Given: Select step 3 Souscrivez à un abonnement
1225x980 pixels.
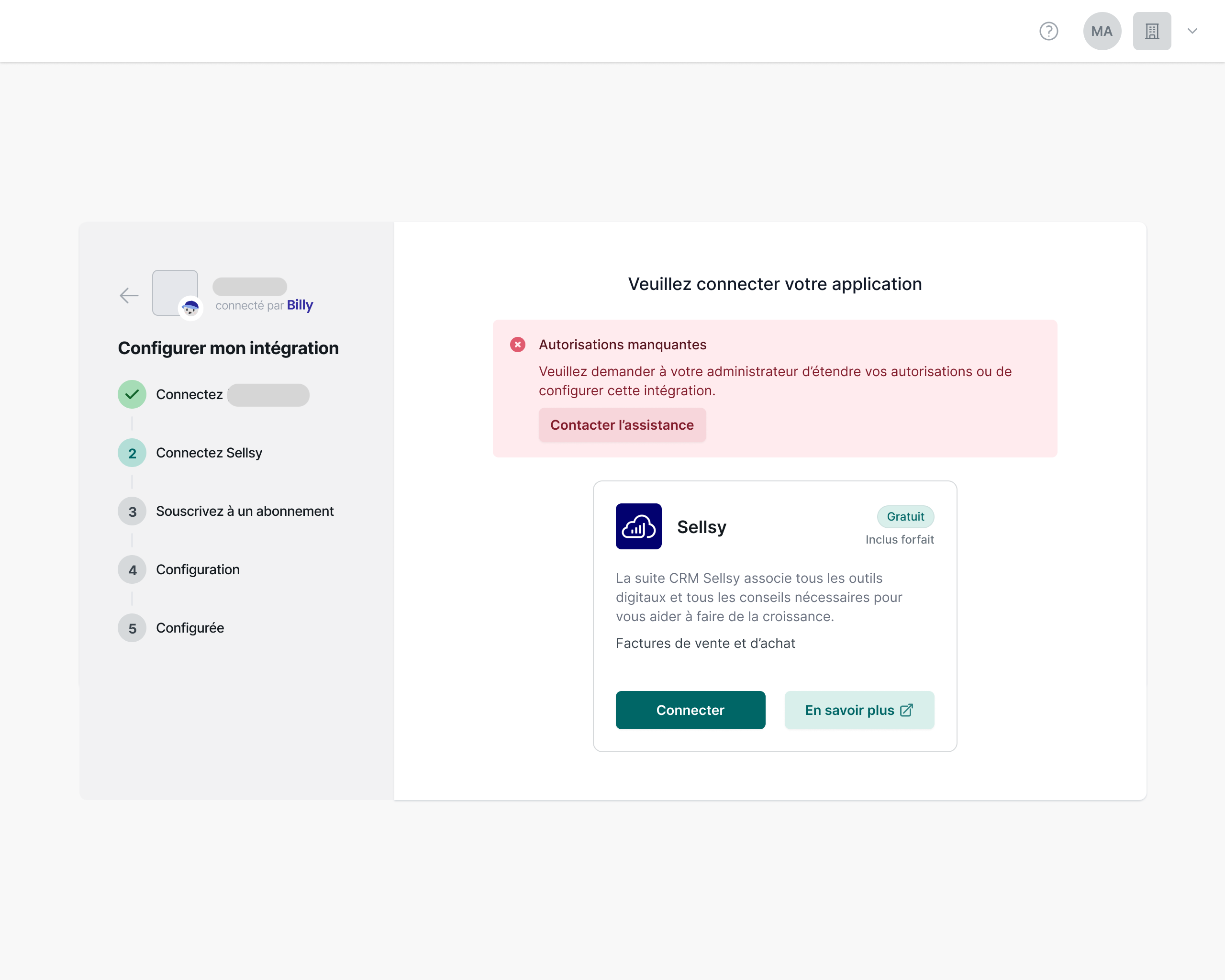Looking at the screenshot, I should [245, 512].
